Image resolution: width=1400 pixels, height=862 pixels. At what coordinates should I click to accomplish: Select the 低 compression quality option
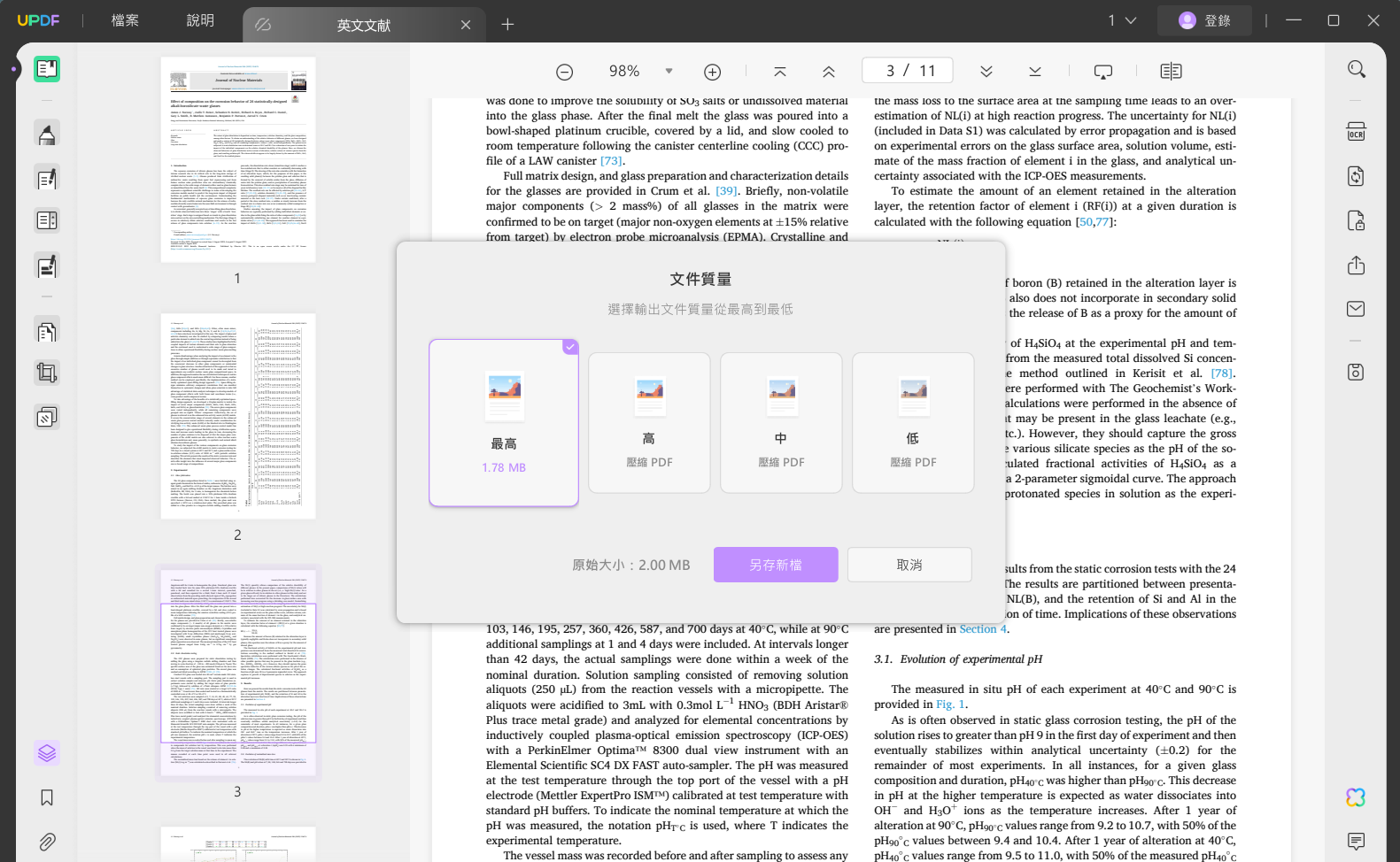(913, 423)
